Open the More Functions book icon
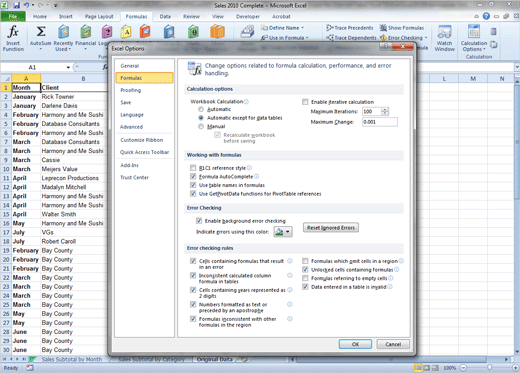The image size is (520, 373). tap(217, 32)
